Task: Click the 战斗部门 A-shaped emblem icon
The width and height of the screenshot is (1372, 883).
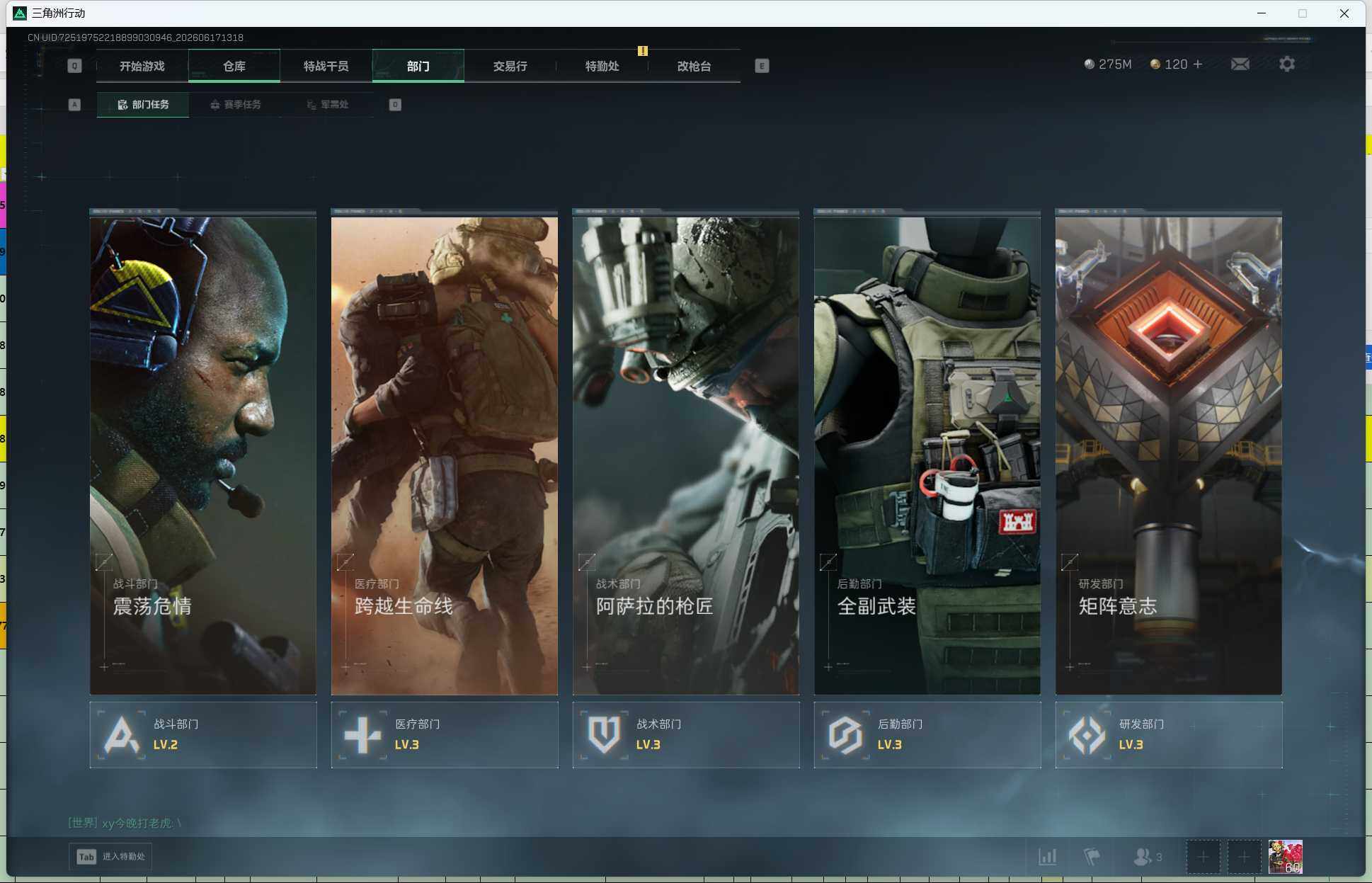Action: 121,735
